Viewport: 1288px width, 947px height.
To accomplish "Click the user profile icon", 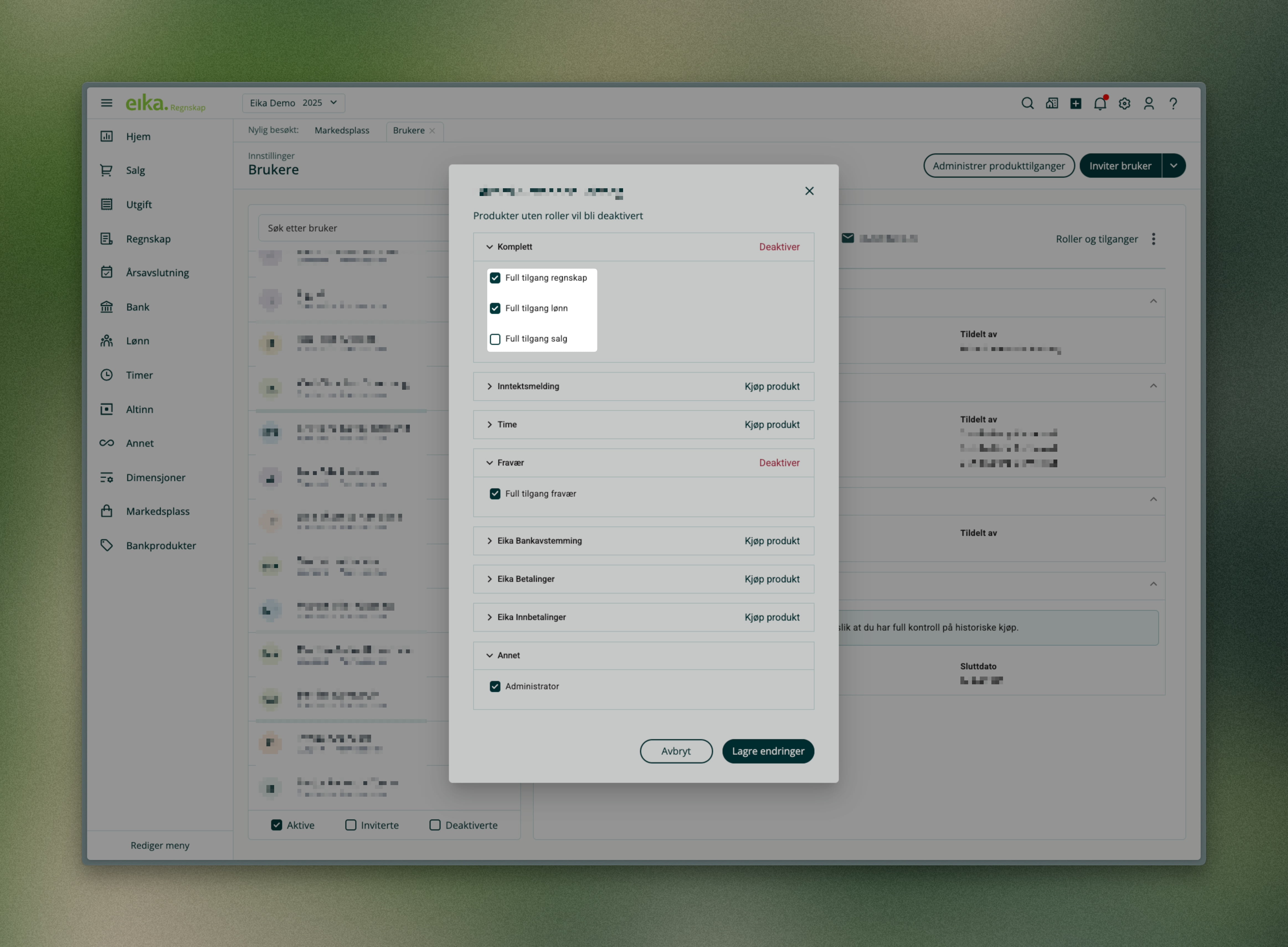I will pyautogui.click(x=1149, y=103).
